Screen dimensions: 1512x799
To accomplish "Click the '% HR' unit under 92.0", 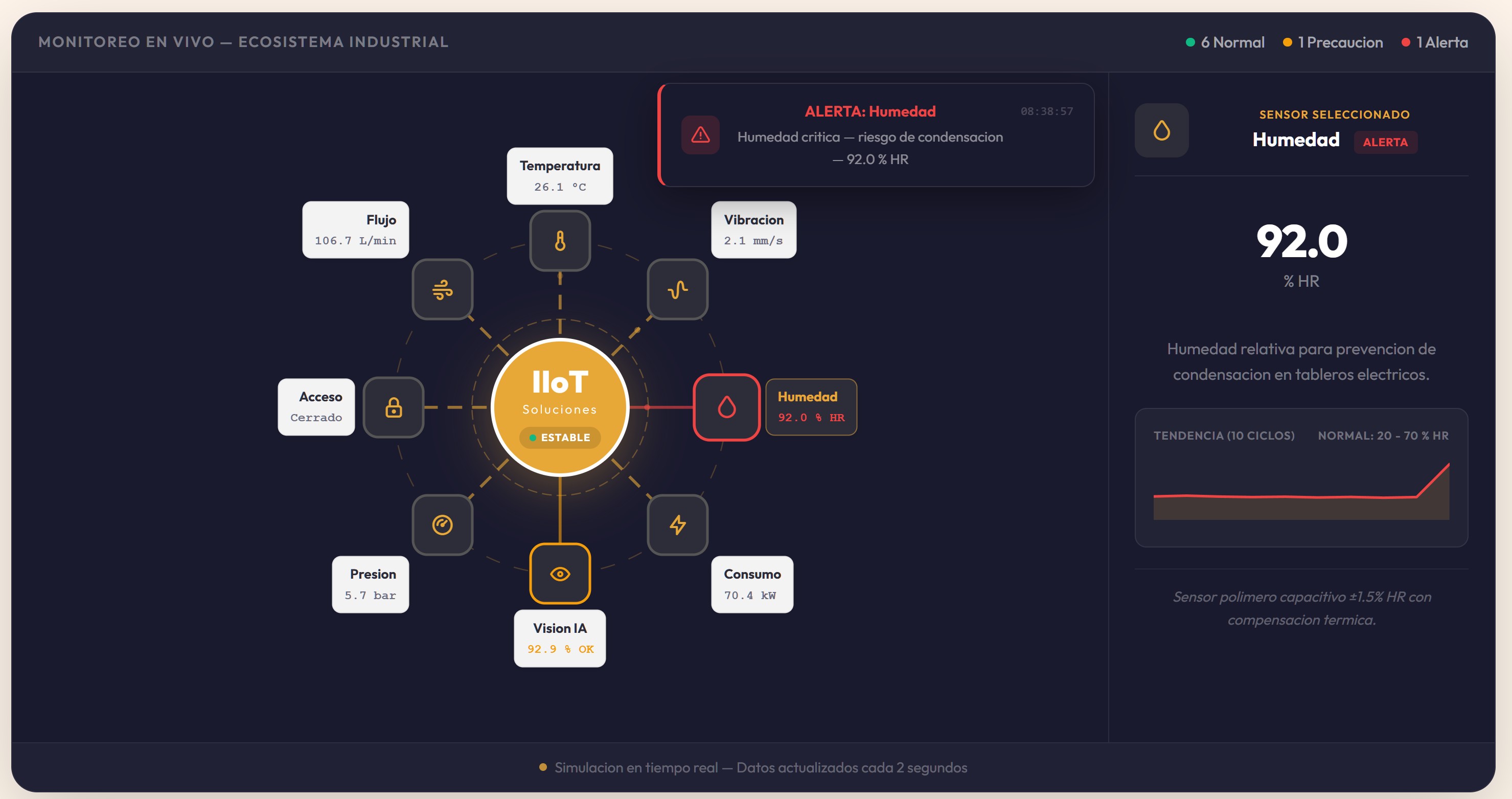I will 1301,281.
